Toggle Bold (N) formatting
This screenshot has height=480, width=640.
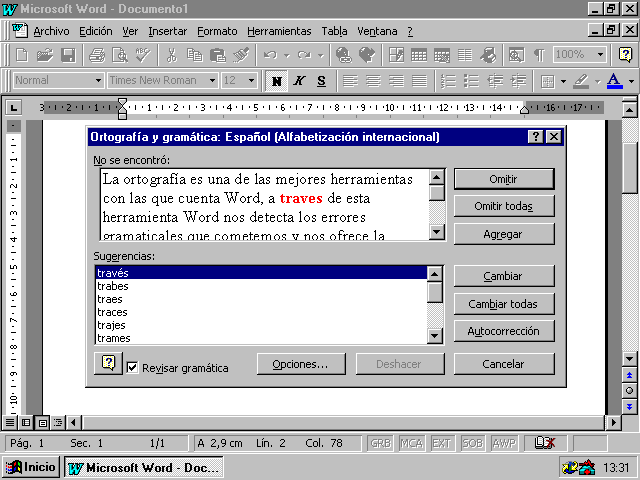276,81
